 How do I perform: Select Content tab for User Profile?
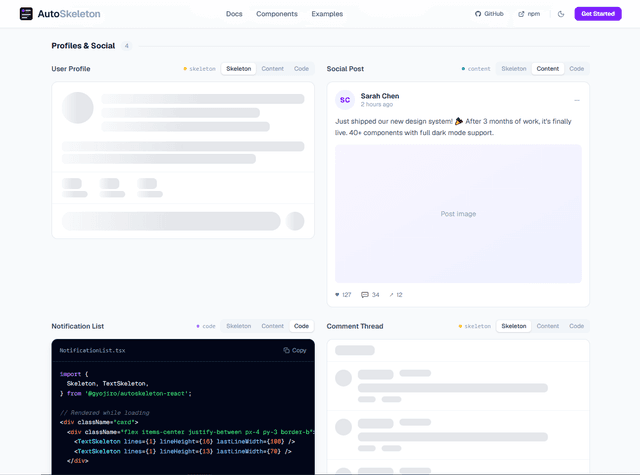click(x=273, y=69)
